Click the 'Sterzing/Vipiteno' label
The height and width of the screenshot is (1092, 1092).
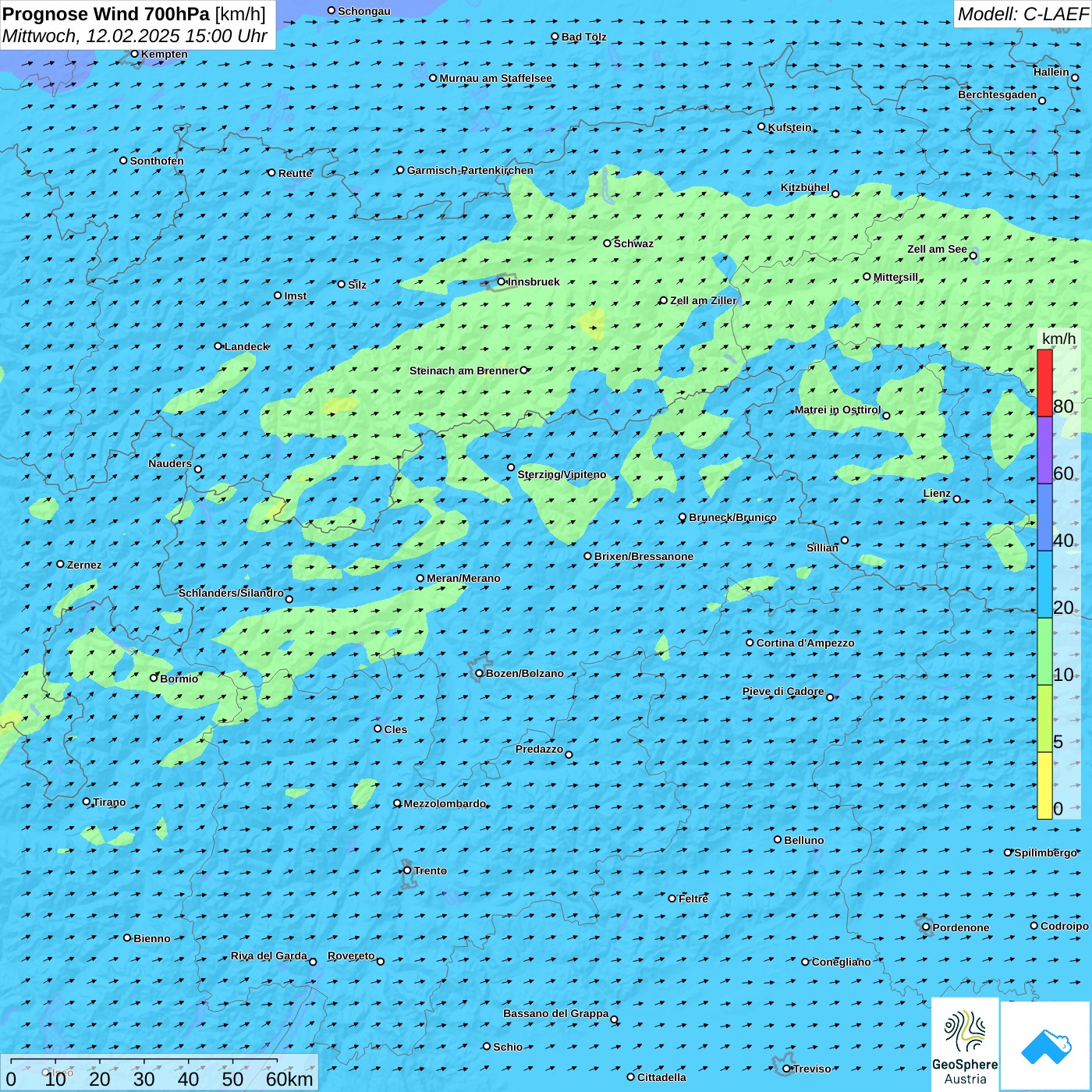pos(562,474)
